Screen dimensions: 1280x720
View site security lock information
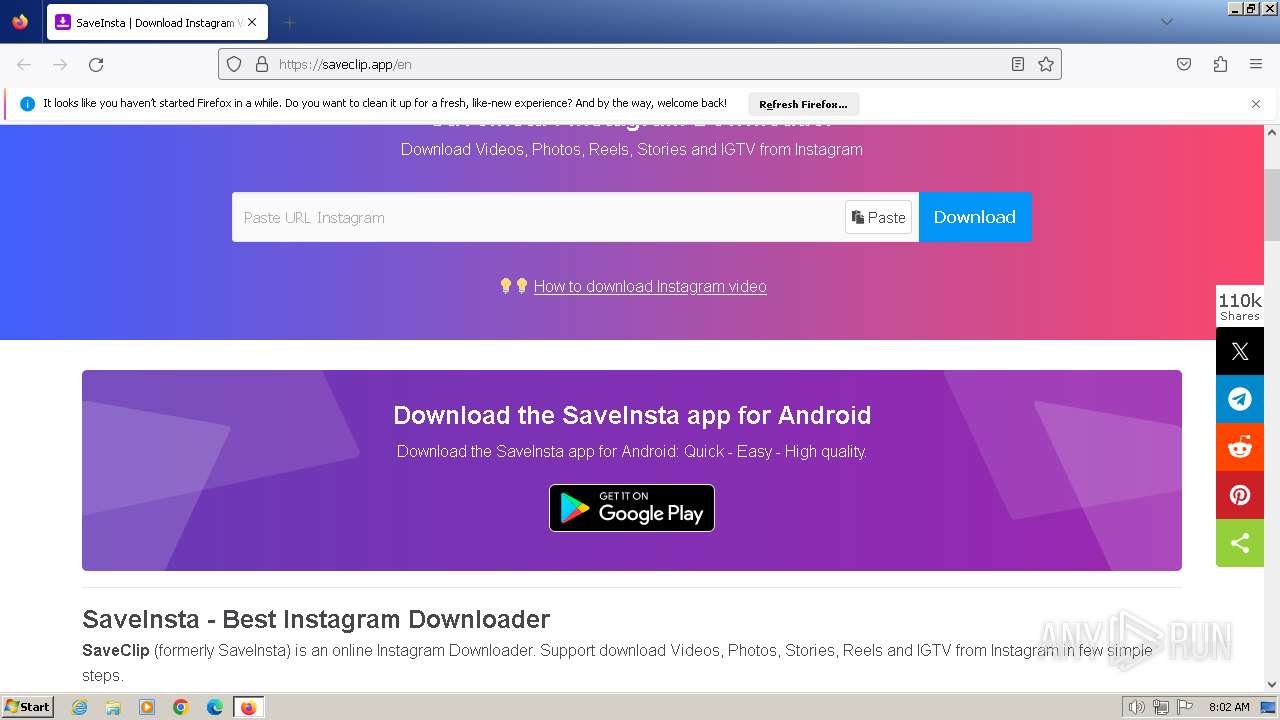pyautogui.click(x=262, y=64)
